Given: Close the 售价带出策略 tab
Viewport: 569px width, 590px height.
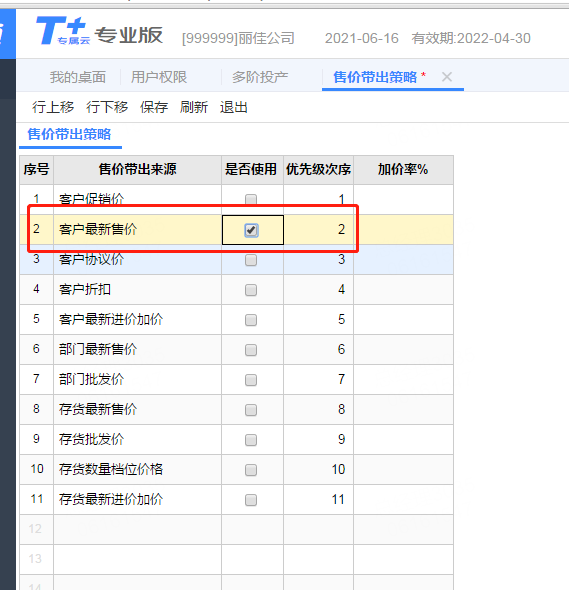Looking at the screenshot, I should coord(447,77).
